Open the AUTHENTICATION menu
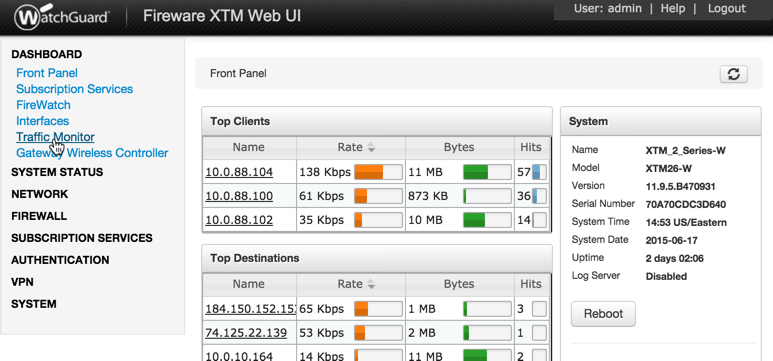773x361 pixels. click(x=60, y=260)
